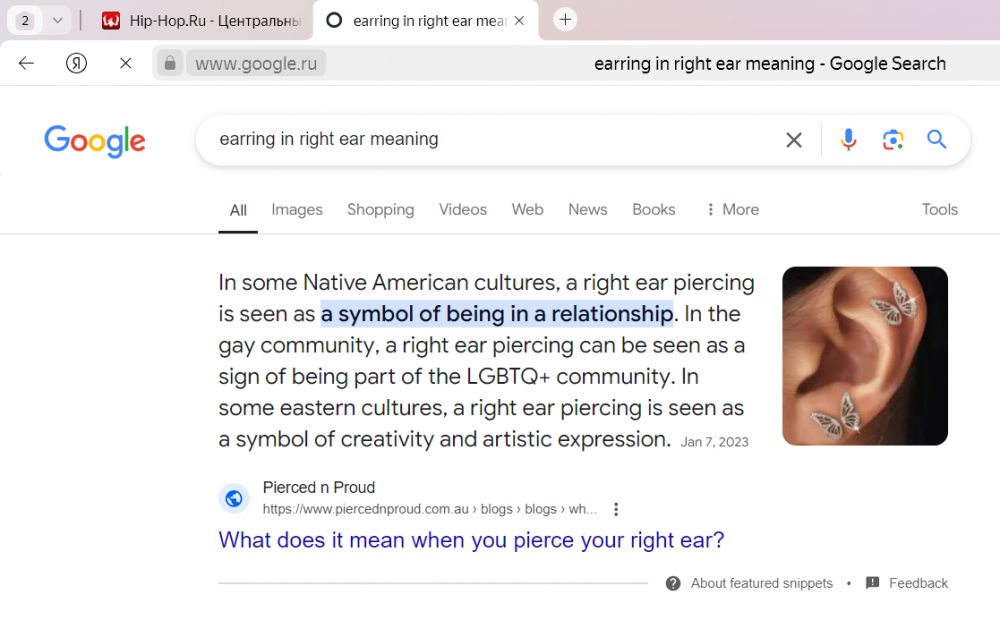The height and width of the screenshot is (620, 1000).
Task: Go back to the previous page
Action: (26, 63)
